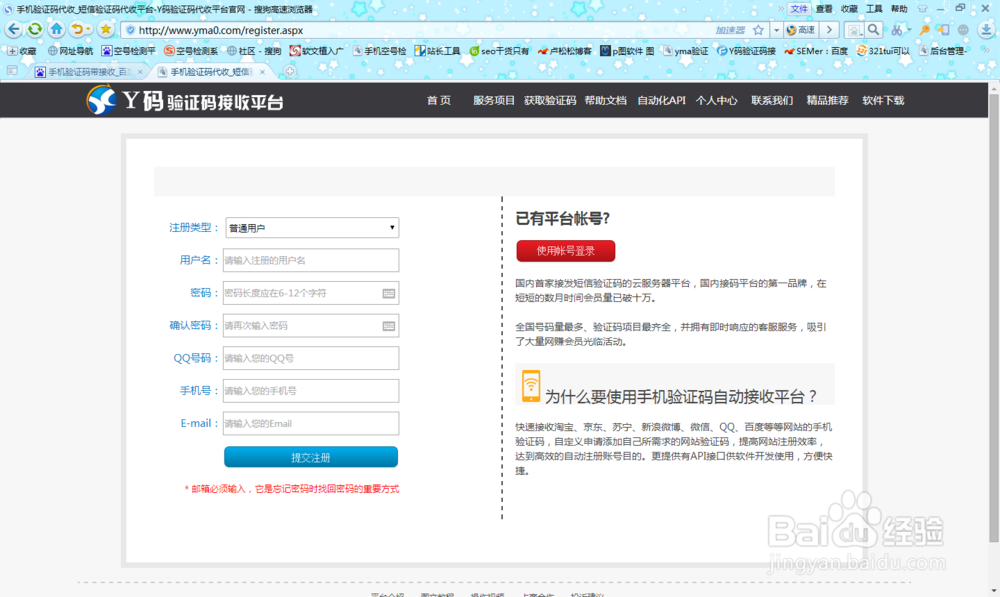Click the scissors screenshot tool icon
The height and width of the screenshot is (597, 1000).
point(897,30)
